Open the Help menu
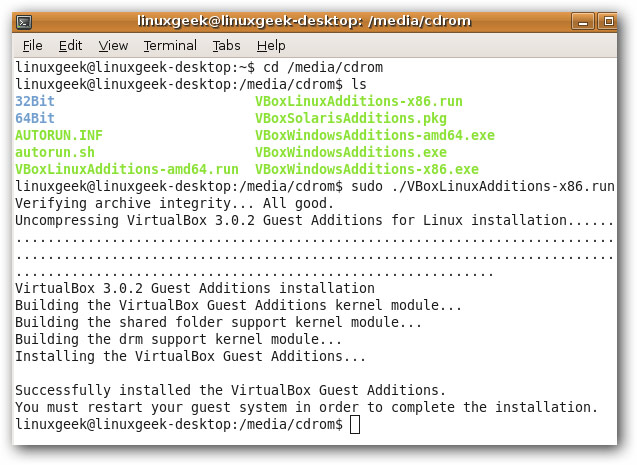Viewport: 637px width, 465px height. pyautogui.click(x=271, y=45)
